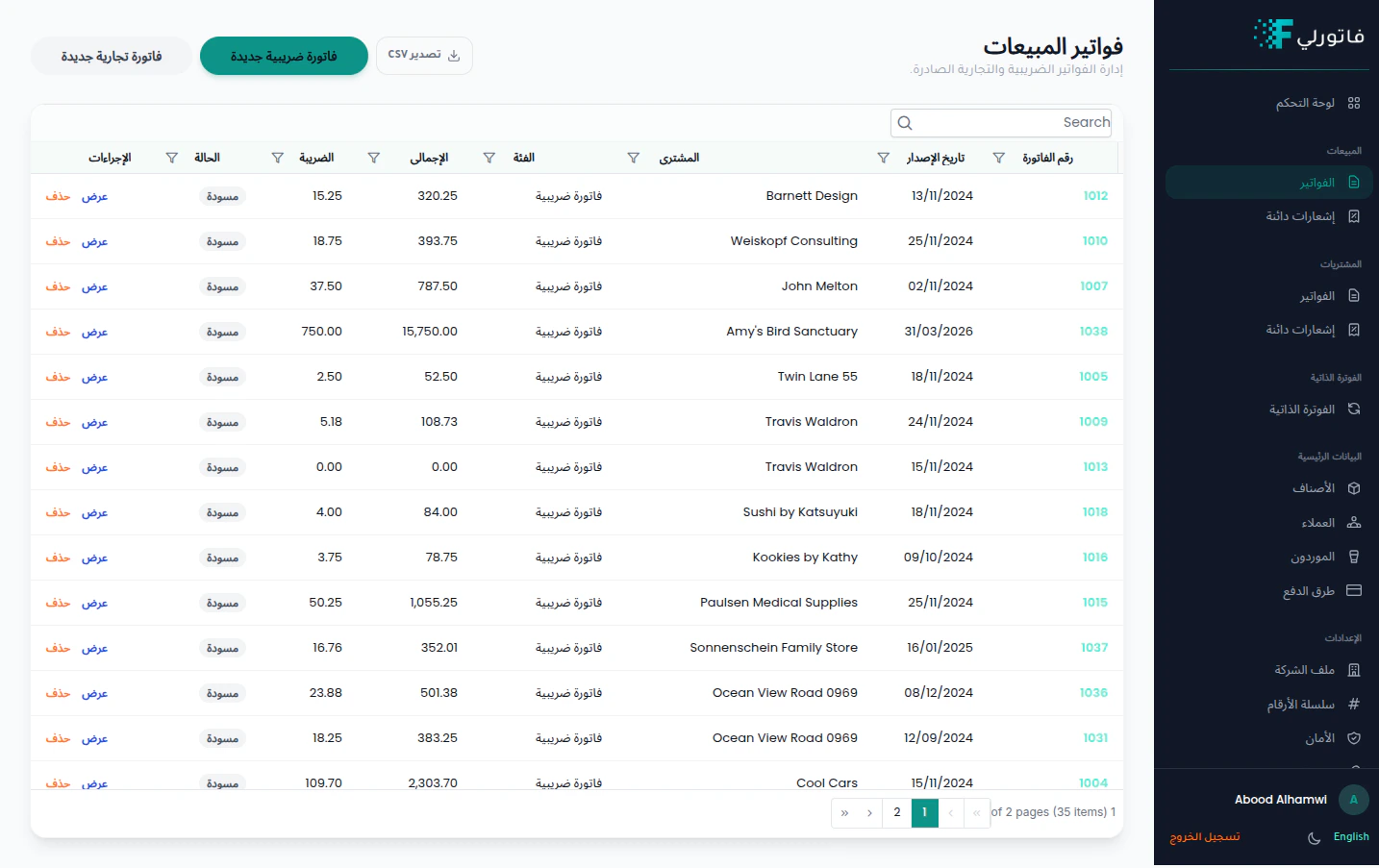This screenshot has width=1379, height=868.
Task: Select page 2 in pagination
Action: 897,813
